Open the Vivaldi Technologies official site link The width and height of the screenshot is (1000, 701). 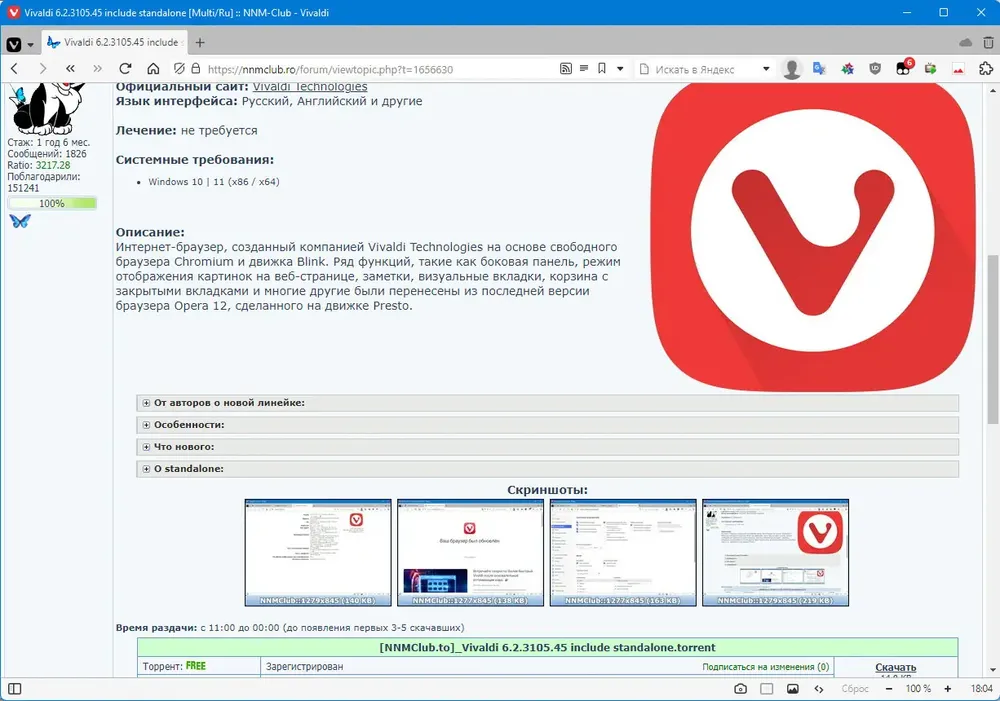(x=310, y=86)
